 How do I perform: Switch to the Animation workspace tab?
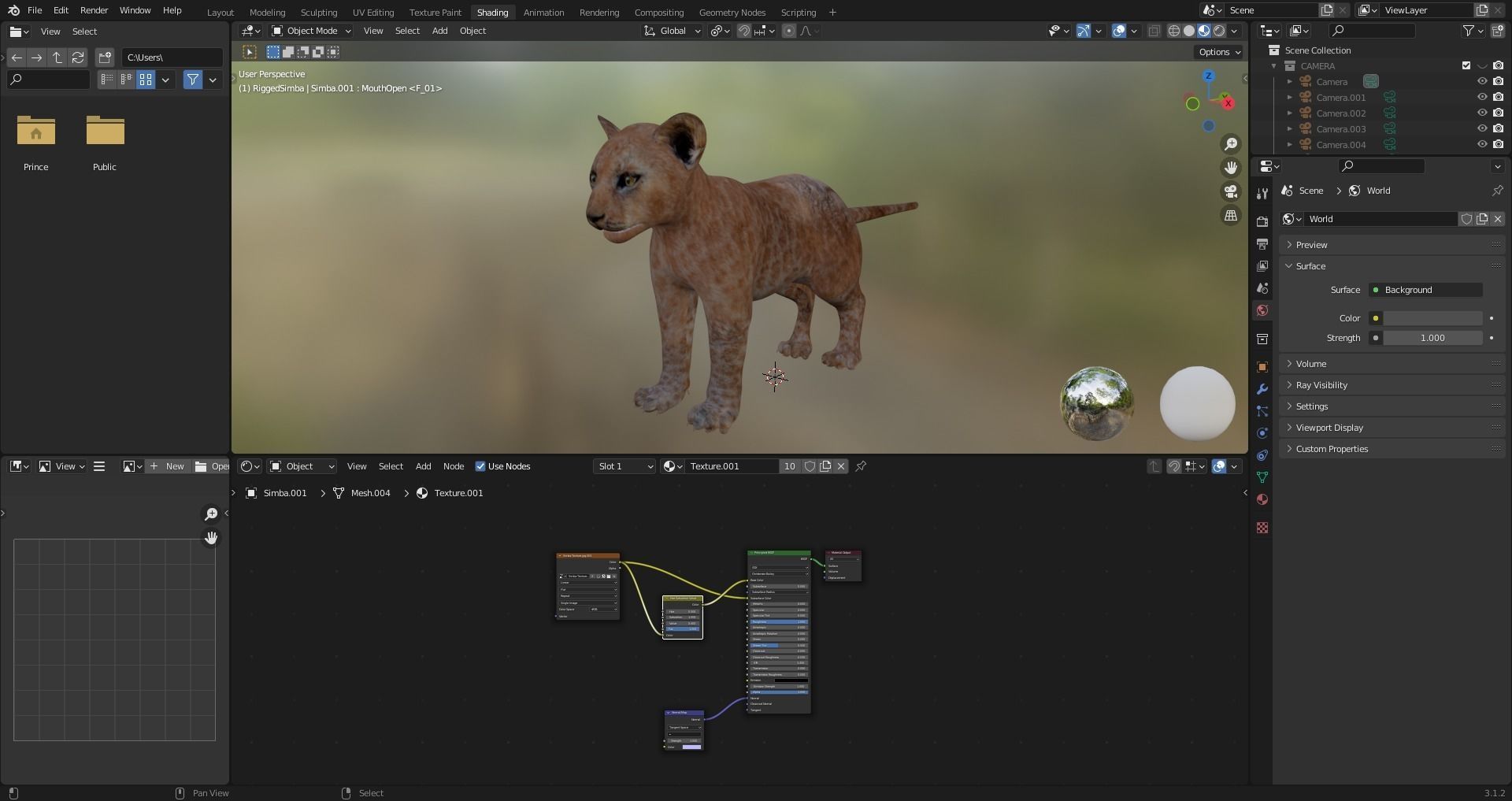[x=543, y=13]
